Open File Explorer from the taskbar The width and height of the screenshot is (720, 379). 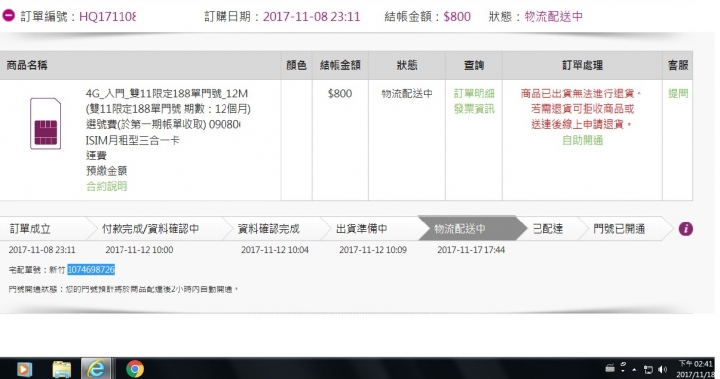62,369
